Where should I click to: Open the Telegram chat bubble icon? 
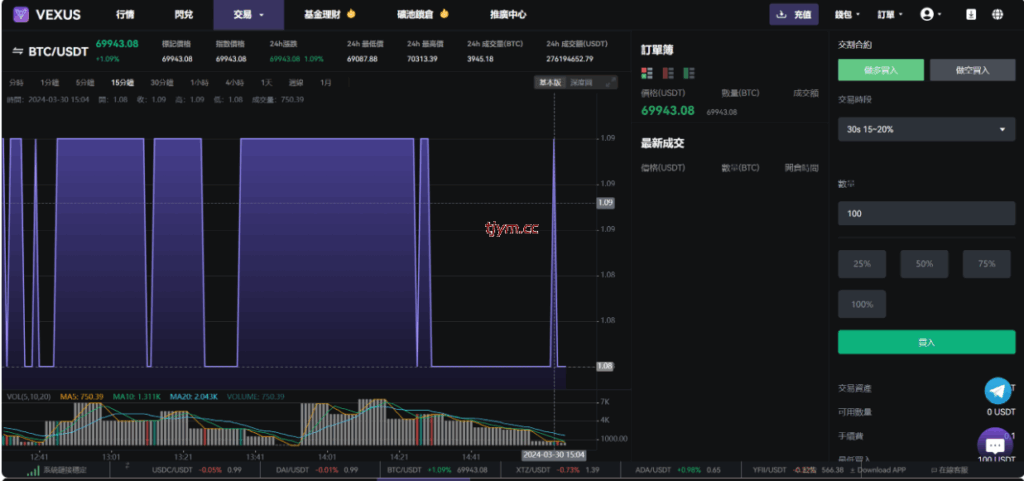click(997, 391)
